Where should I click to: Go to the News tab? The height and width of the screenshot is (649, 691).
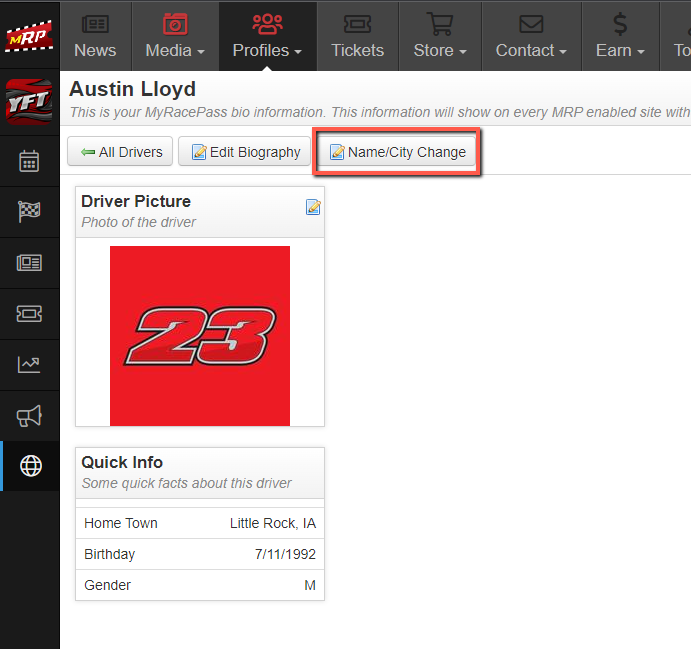(95, 36)
